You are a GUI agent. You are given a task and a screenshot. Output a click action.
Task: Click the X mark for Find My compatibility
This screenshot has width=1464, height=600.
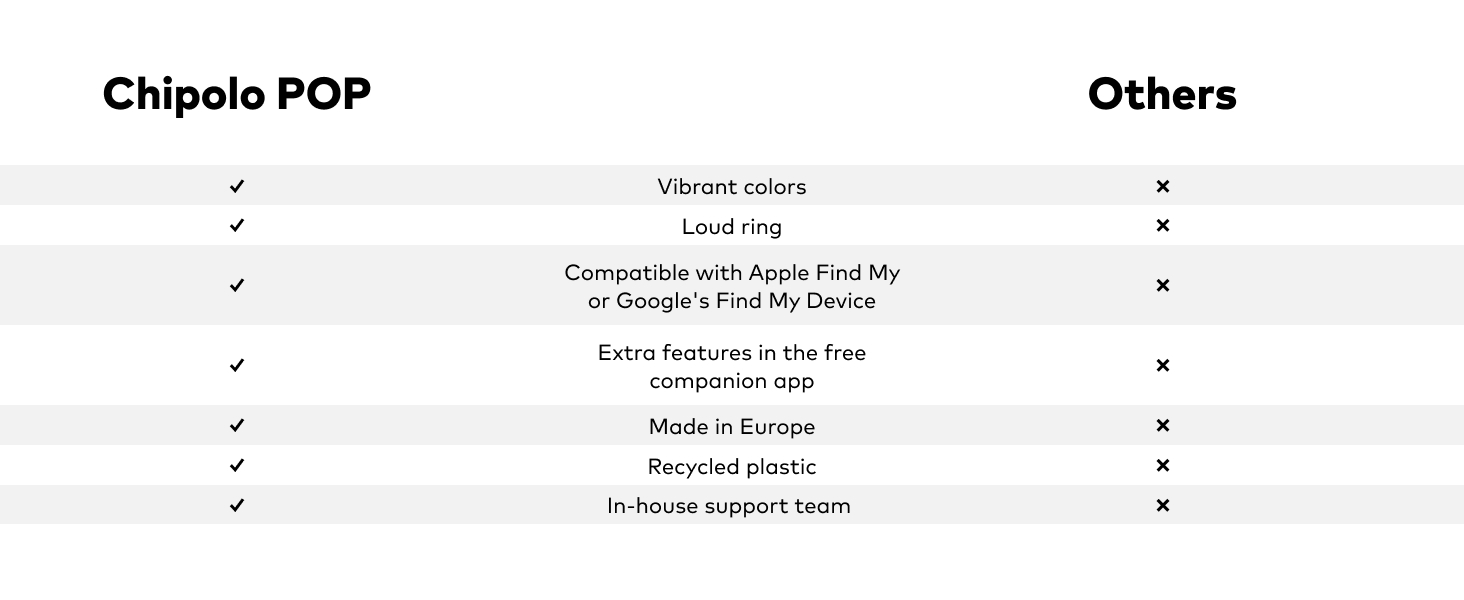(x=1162, y=286)
